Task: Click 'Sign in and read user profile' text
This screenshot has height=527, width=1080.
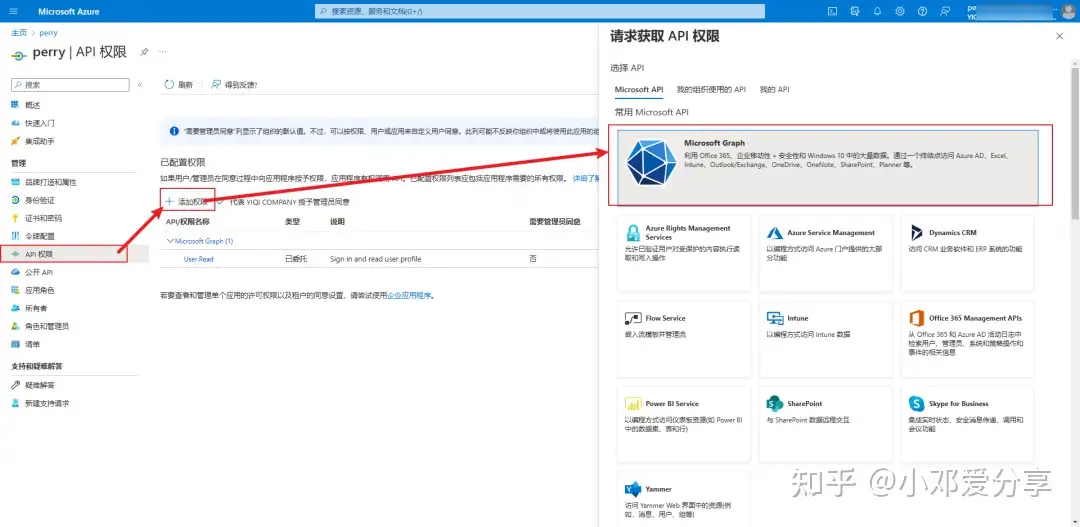Action: [375, 259]
